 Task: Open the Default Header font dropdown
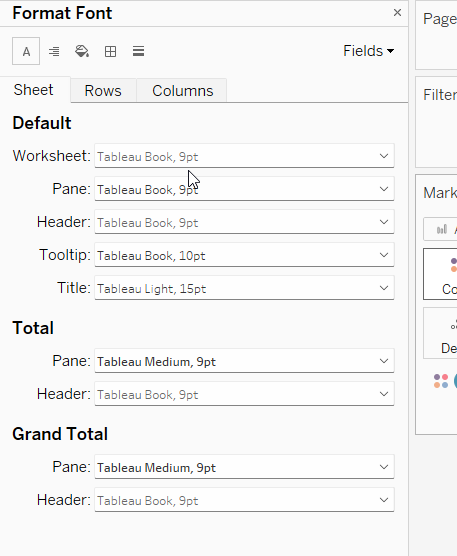tap(244, 222)
